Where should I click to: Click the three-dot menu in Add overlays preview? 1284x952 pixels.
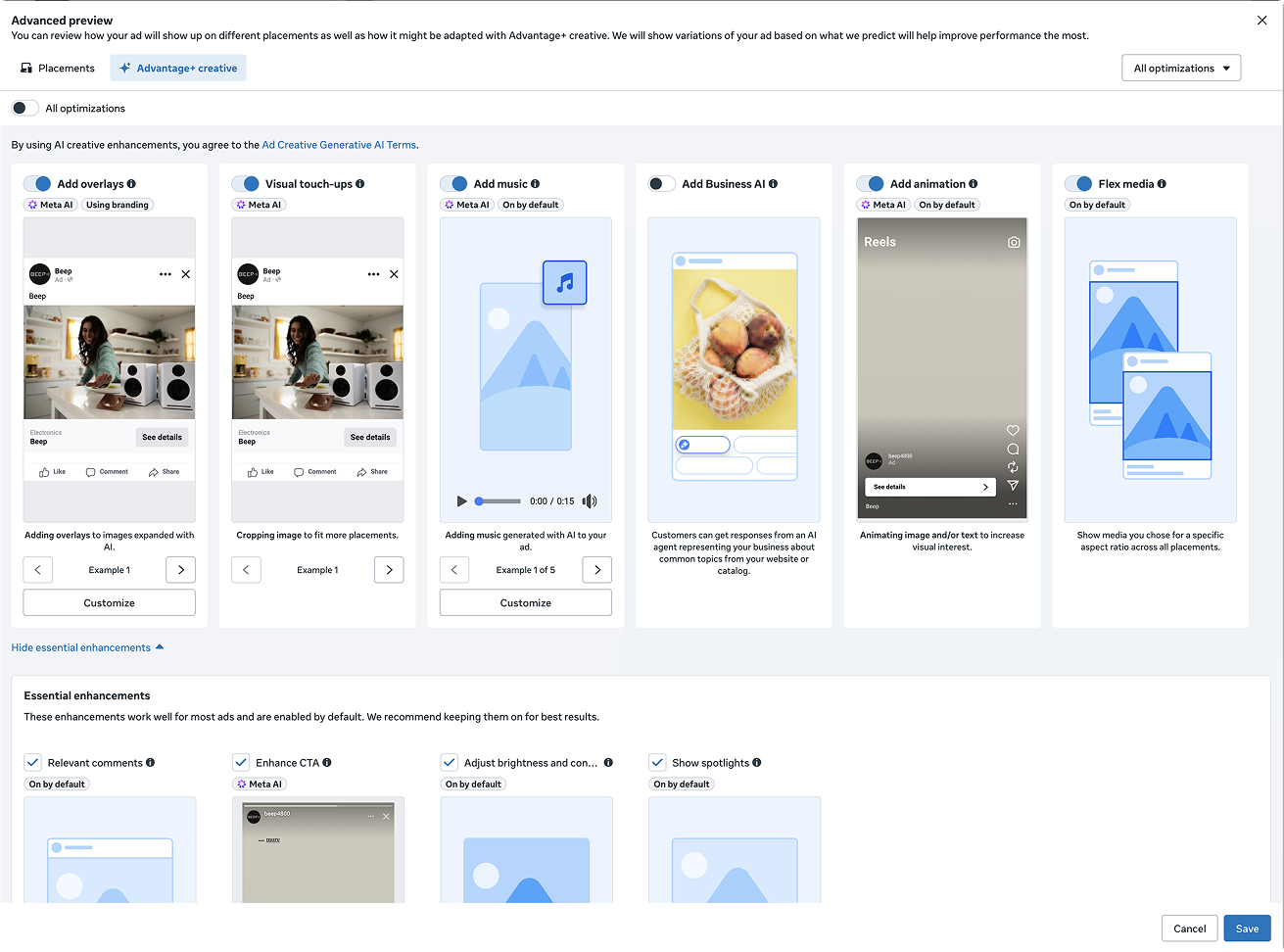click(166, 274)
